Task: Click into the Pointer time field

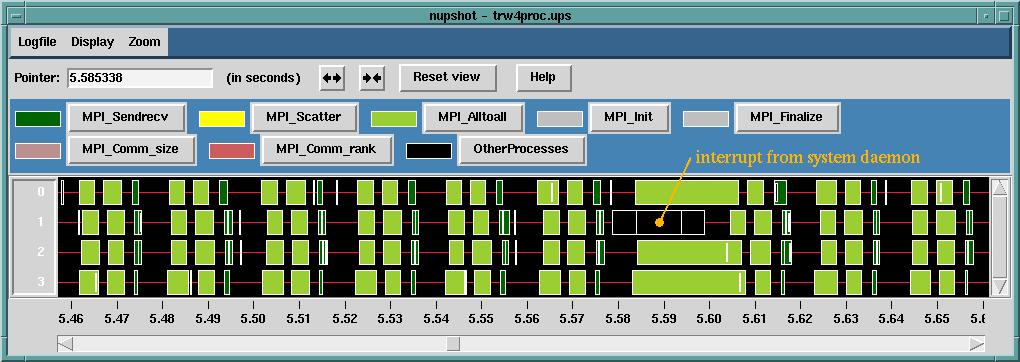Action: pyautogui.click(x=140, y=78)
